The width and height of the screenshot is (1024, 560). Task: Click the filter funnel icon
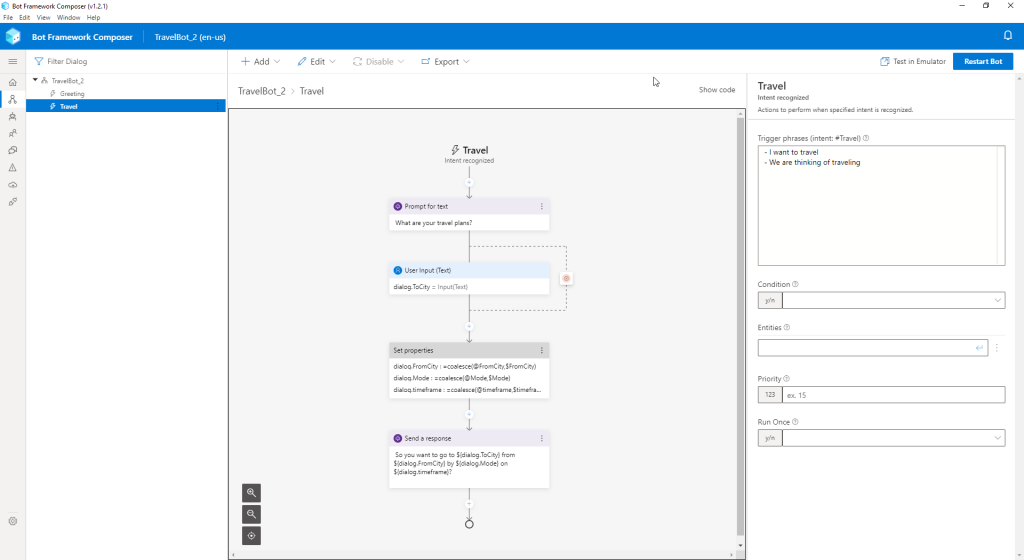[39, 61]
